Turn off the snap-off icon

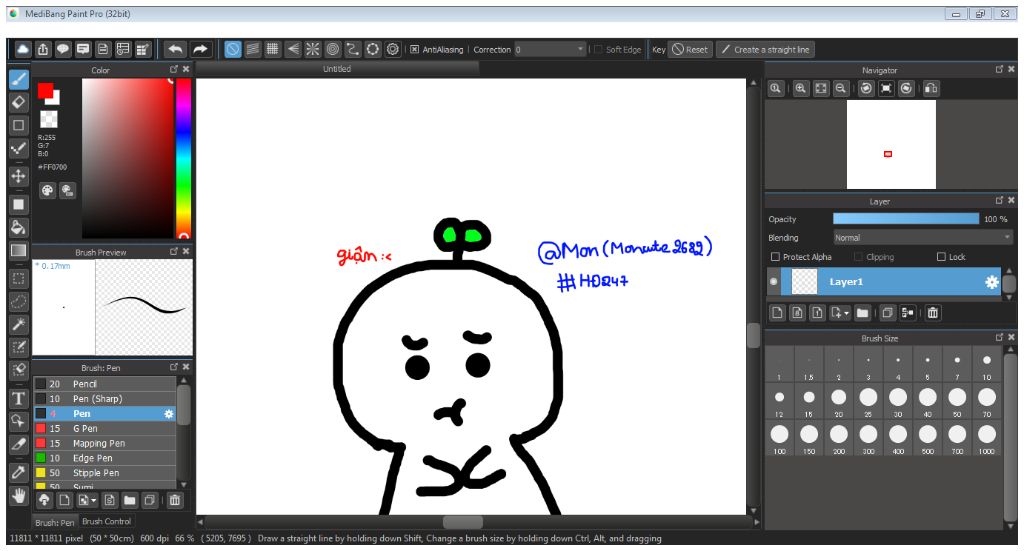pyautogui.click(x=232, y=49)
